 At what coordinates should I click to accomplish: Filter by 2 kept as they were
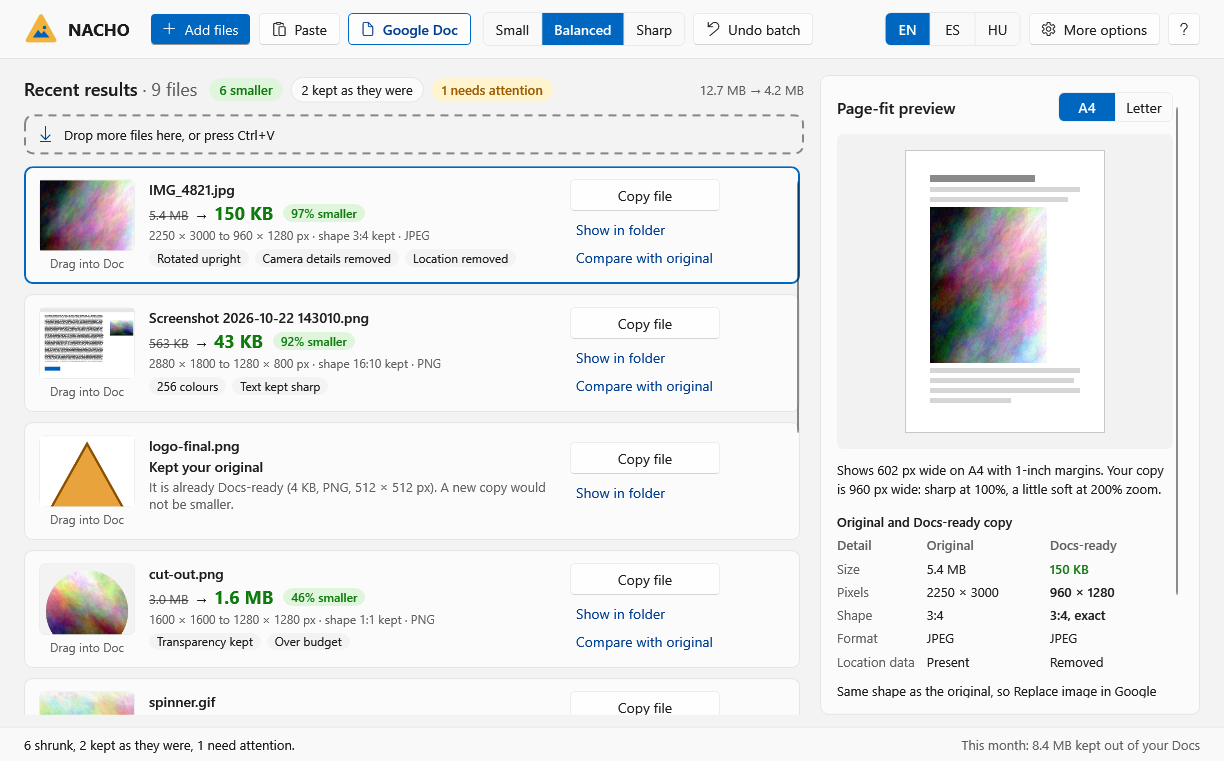pyautogui.click(x=357, y=90)
